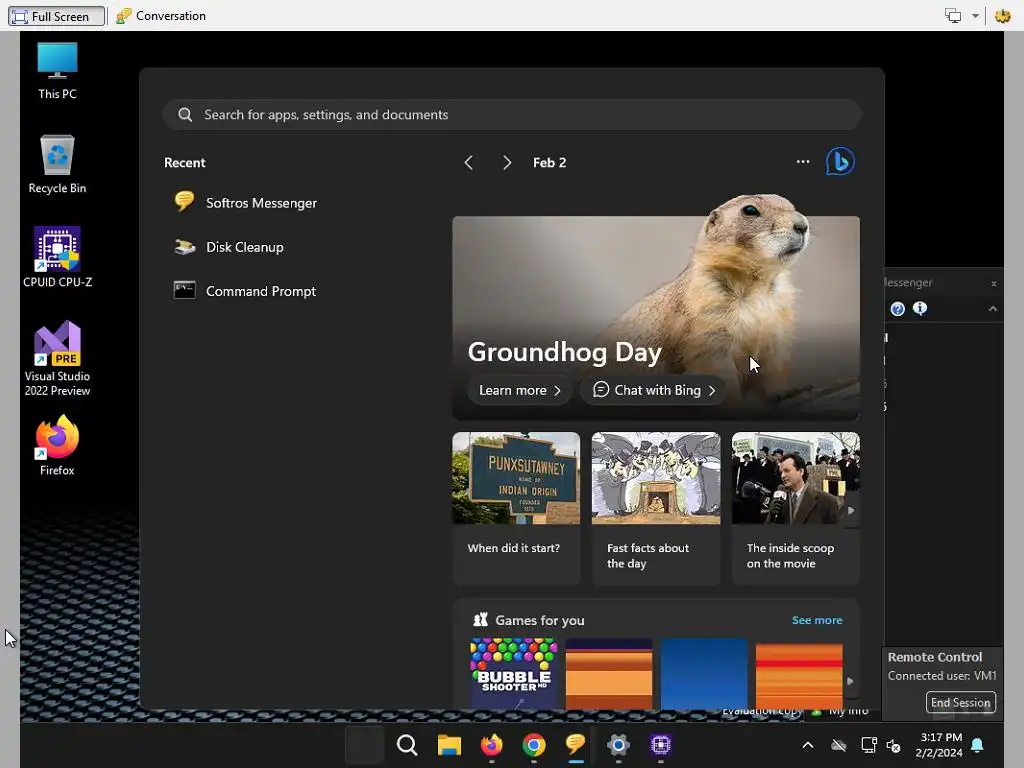Screen dimensions: 1024x768
Task: Open Softros Messenger from Recent
Action: click(246, 203)
